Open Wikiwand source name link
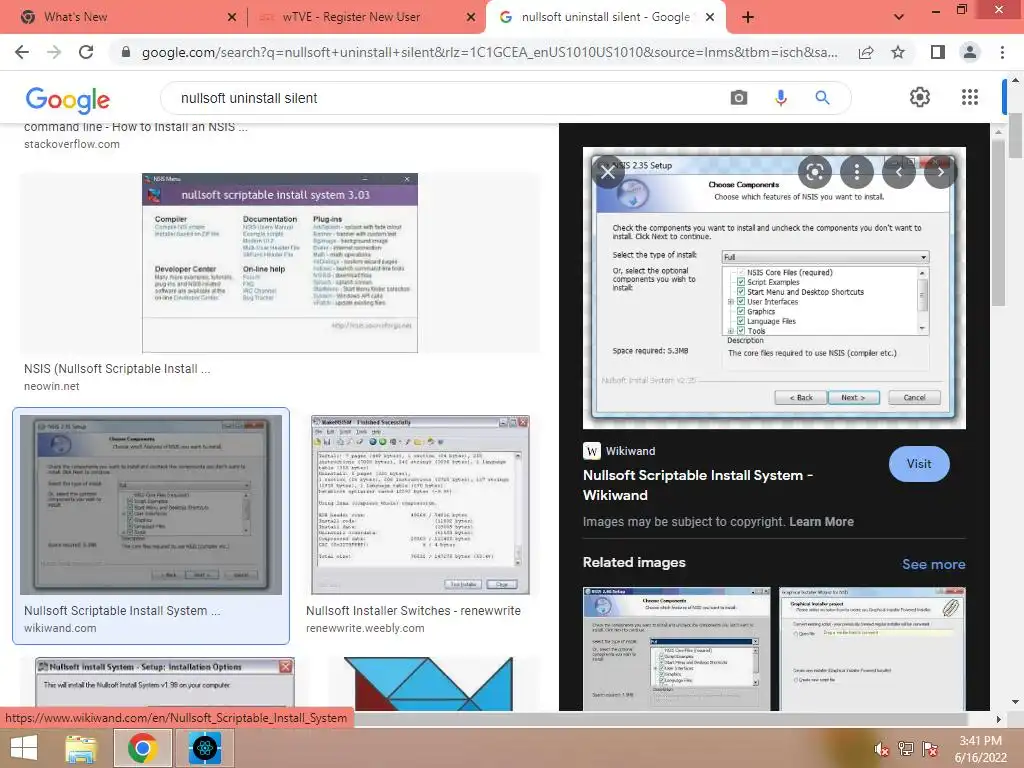The image size is (1024, 768). pos(630,451)
